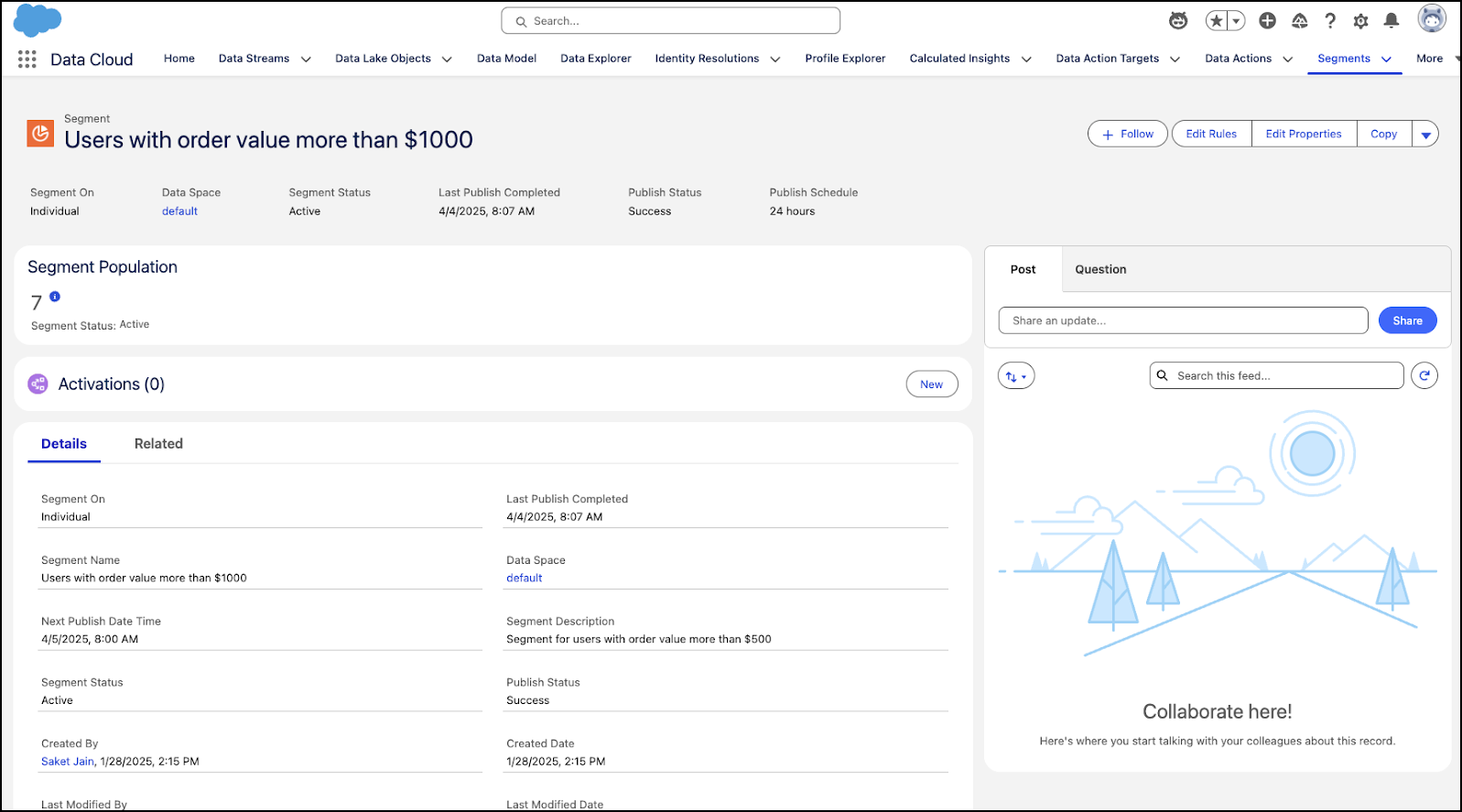Click the Share an update field
The width and height of the screenshot is (1462, 812).
pos(1183,320)
